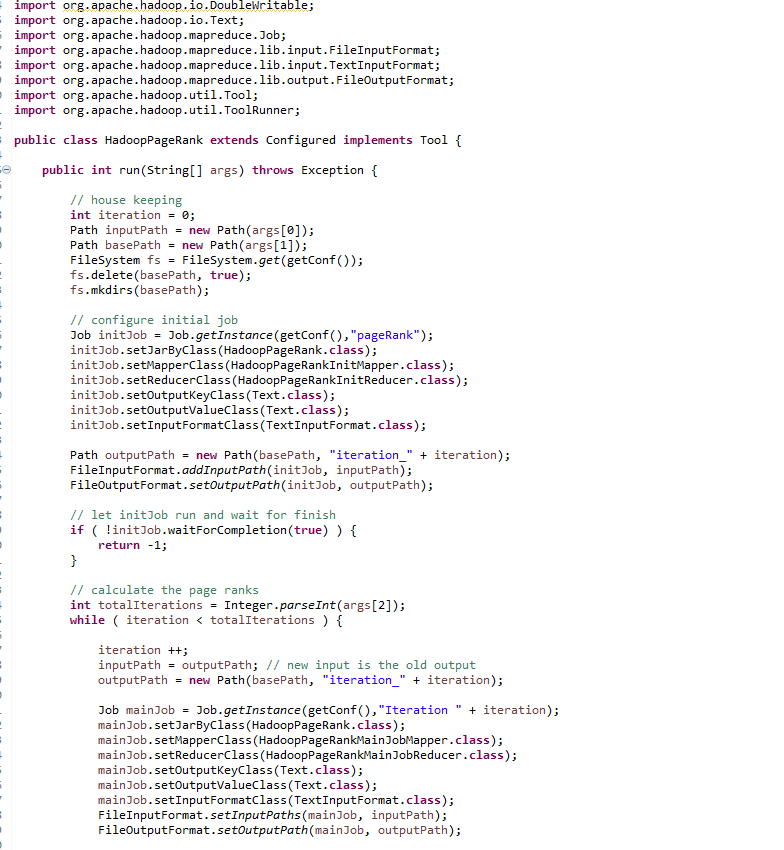This screenshot has width=784, height=850.
Task: Click the 'fs.delete(basePath, true);' line
Action: coord(160,275)
